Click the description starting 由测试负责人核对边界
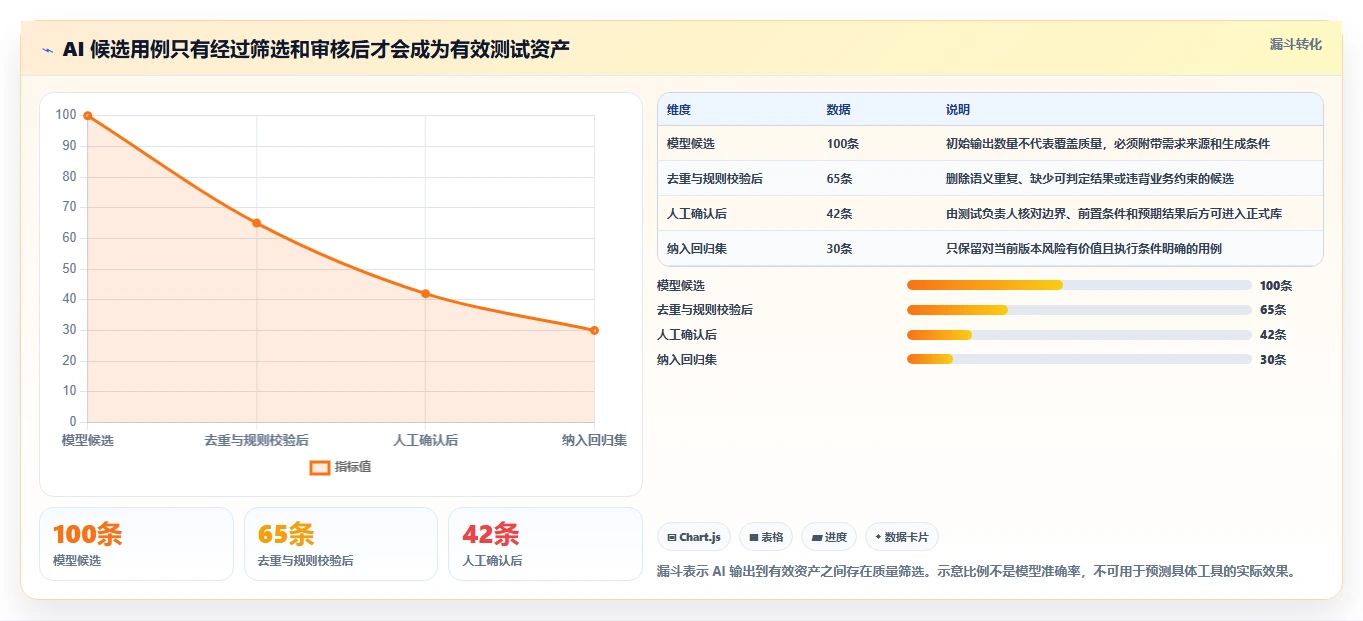 point(1114,214)
